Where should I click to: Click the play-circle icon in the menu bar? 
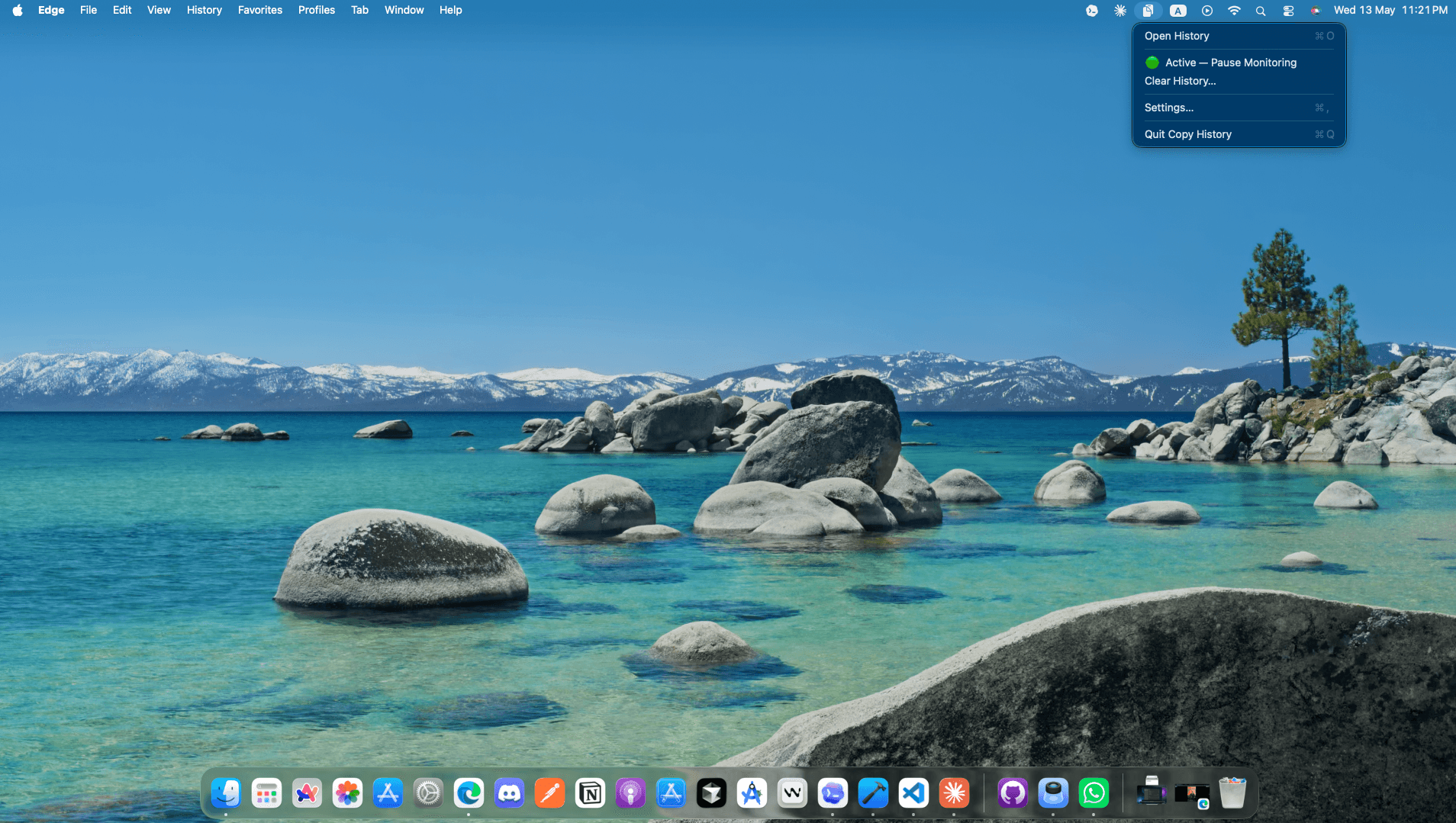pyautogui.click(x=1206, y=11)
